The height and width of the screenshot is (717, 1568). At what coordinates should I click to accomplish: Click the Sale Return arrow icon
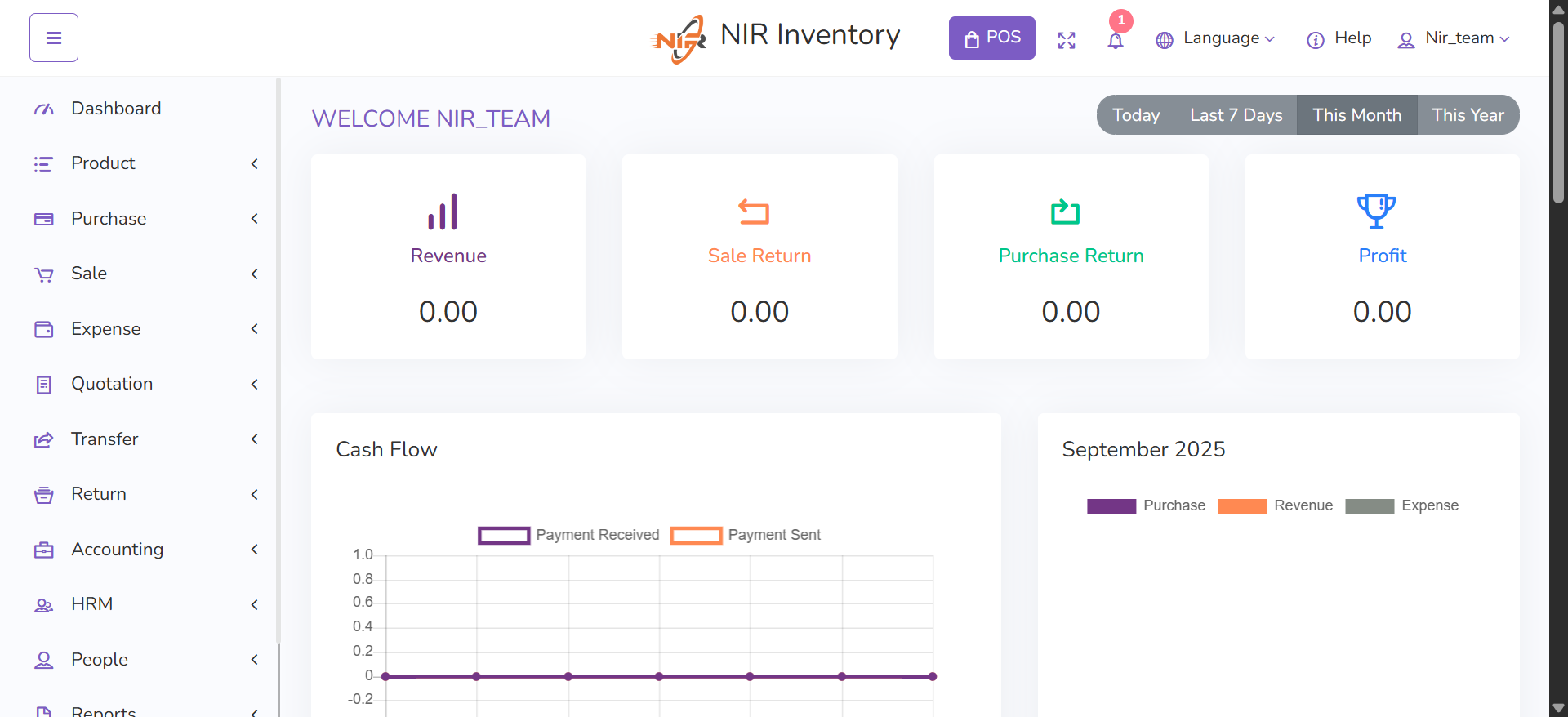[754, 212]
